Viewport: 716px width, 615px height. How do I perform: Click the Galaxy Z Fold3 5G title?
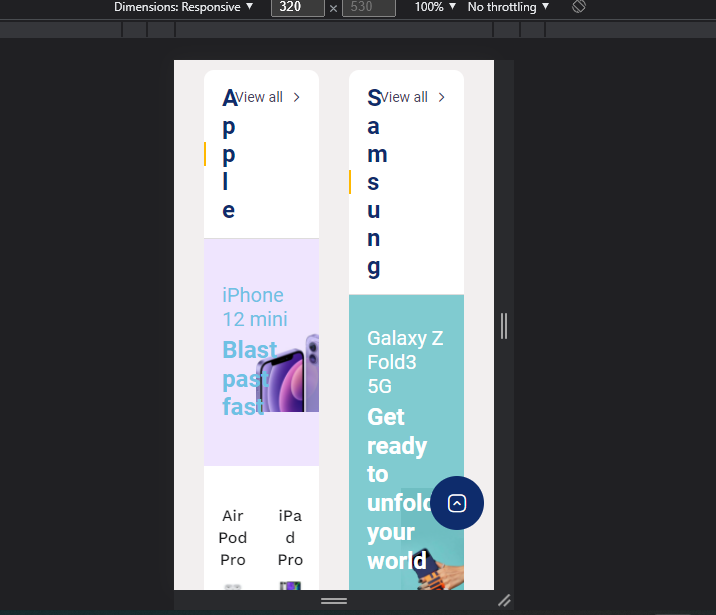tap(405, 362)
